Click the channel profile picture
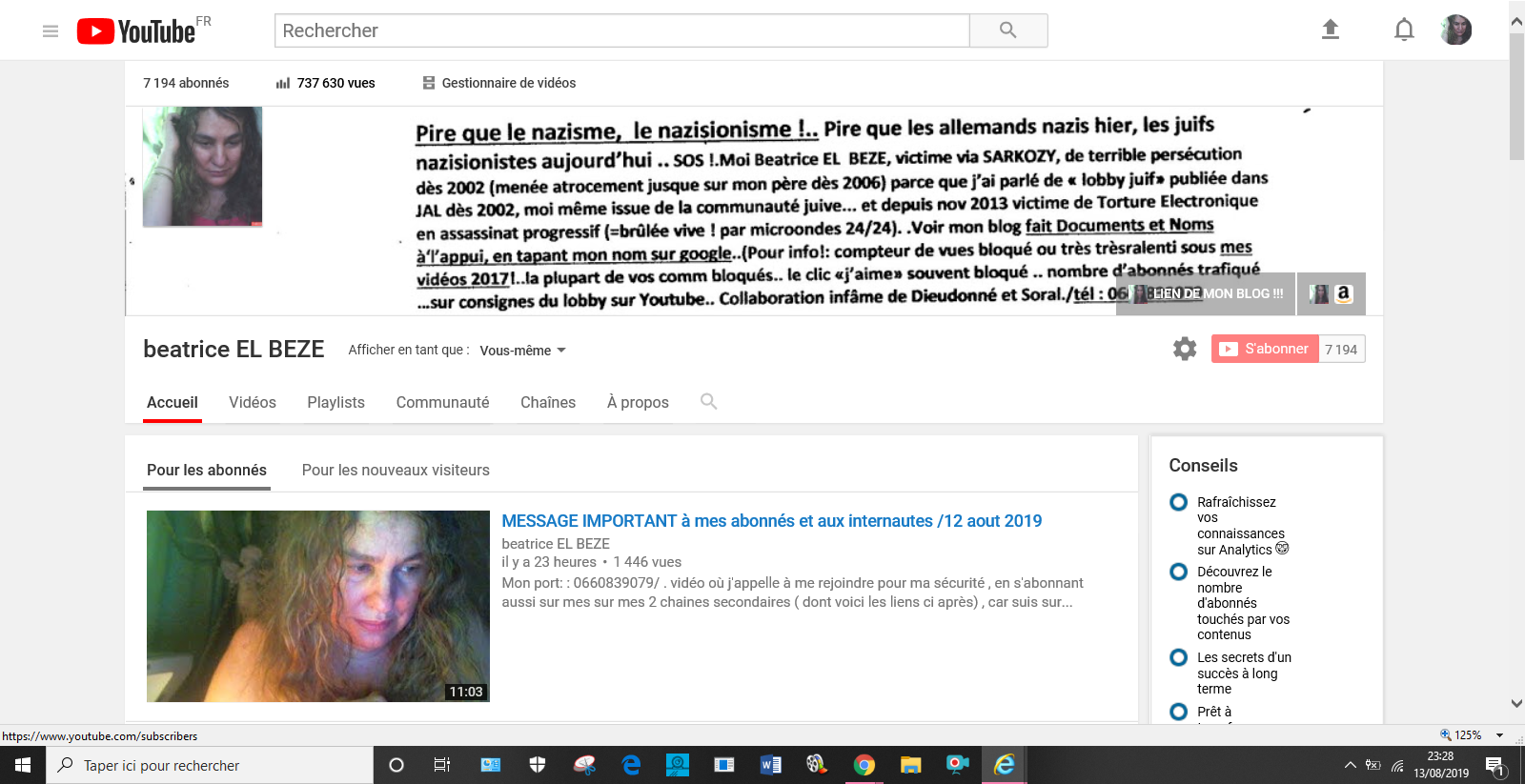 (x=202, y=167)
